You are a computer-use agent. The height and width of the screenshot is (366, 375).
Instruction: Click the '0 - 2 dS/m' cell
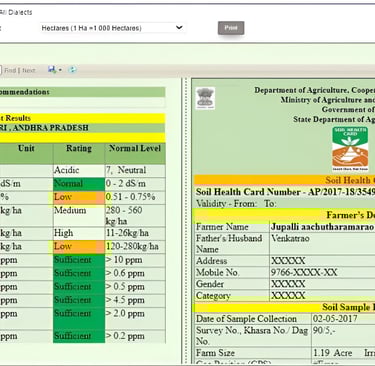135,184
